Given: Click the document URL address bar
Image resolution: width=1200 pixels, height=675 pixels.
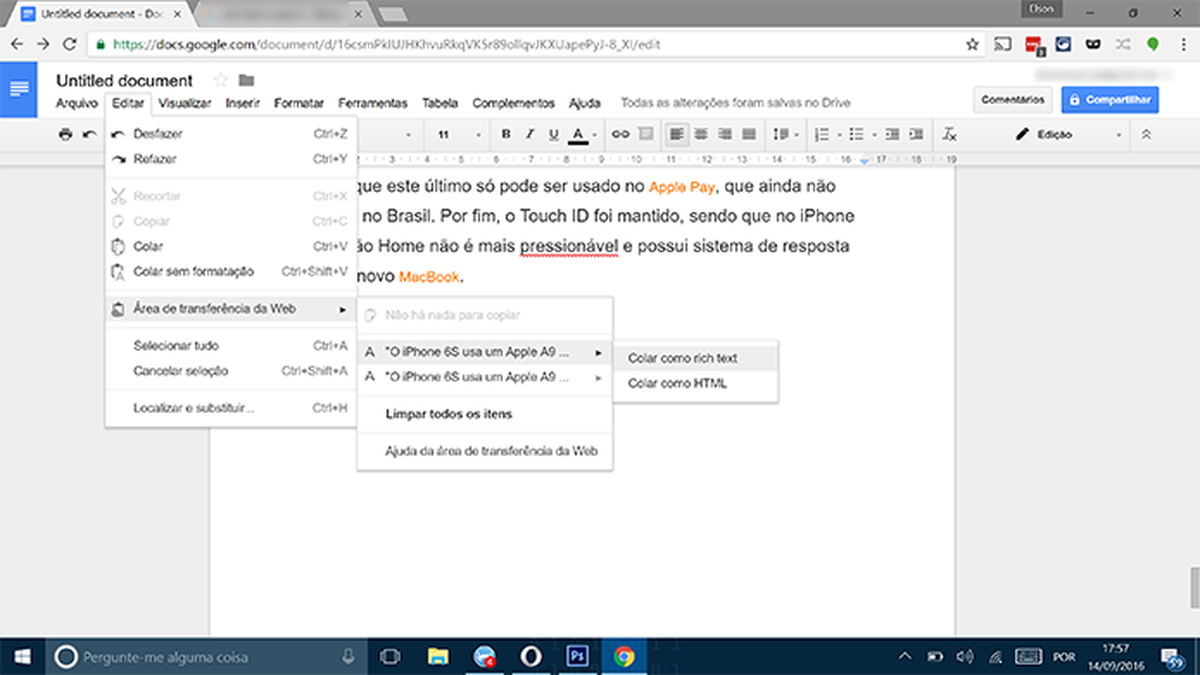Looking at the screenshot, I should 400,45.
